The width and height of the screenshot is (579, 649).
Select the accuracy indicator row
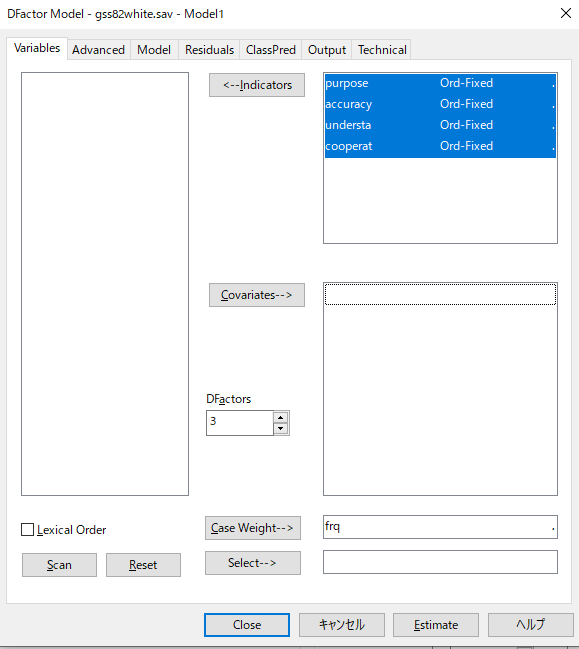440,104
